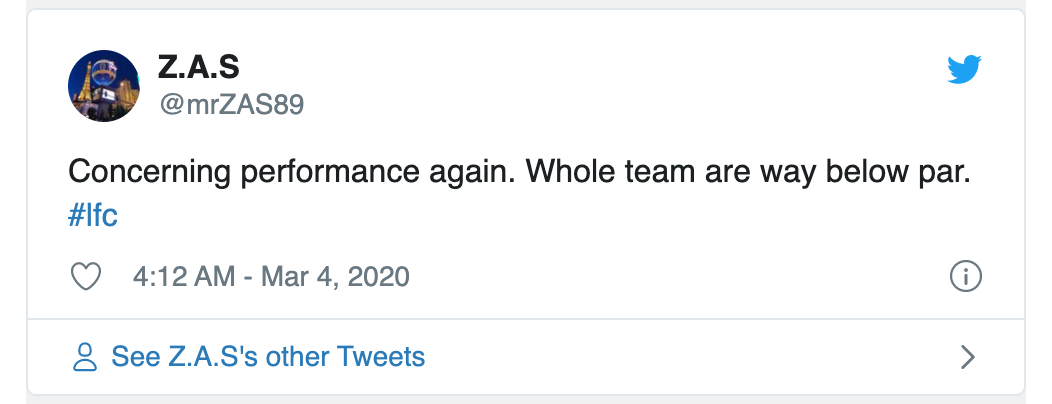Expand with the right chevron arrow
This screenshot has width=1052, height=404.
967,356
